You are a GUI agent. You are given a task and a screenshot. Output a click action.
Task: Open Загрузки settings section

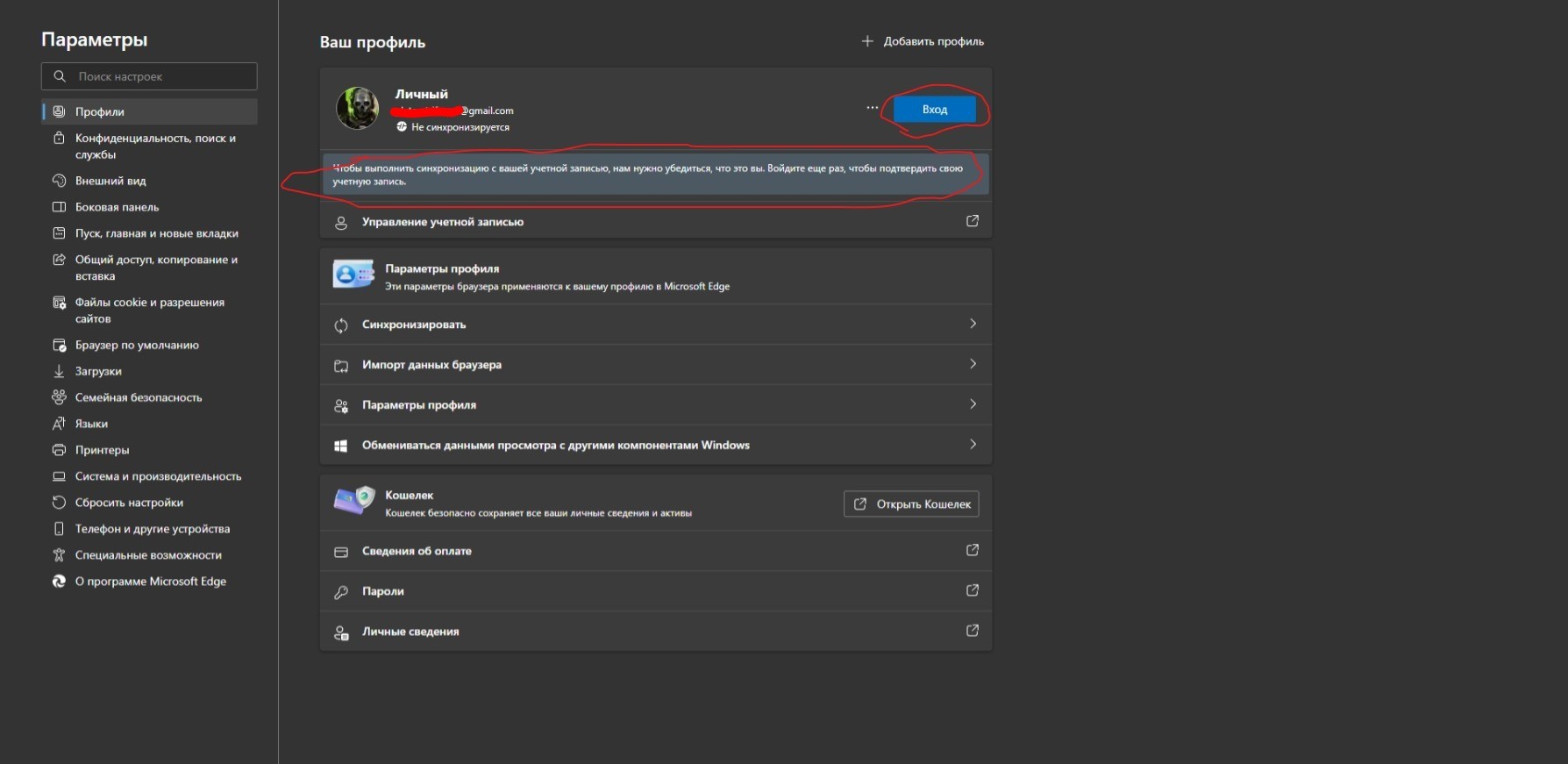tap(149, 371)
